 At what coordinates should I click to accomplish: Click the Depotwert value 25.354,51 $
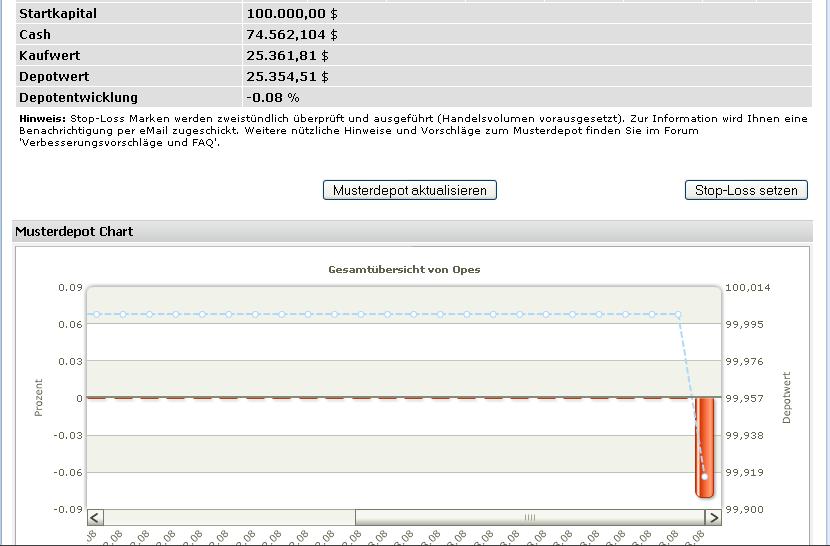pyautogui.click(x=287, y=77)
